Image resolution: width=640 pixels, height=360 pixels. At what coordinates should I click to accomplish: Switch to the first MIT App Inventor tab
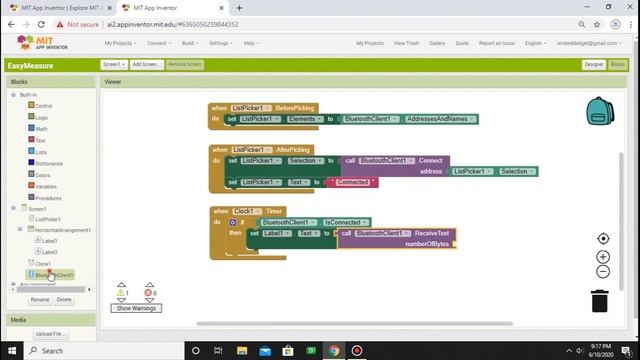click(x=60, y=8)
